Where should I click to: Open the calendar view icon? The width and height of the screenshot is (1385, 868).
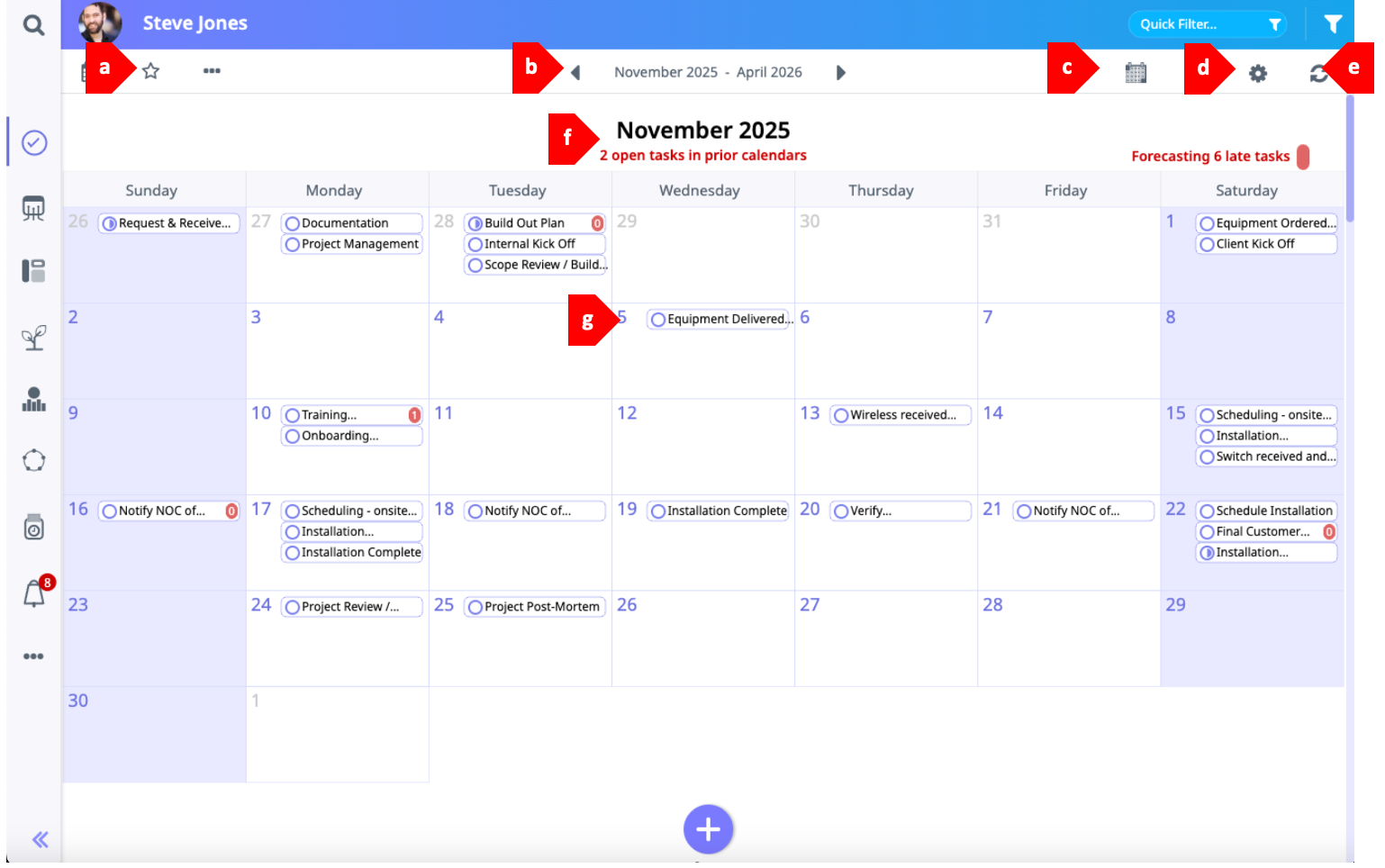(x=1136, y=73)
